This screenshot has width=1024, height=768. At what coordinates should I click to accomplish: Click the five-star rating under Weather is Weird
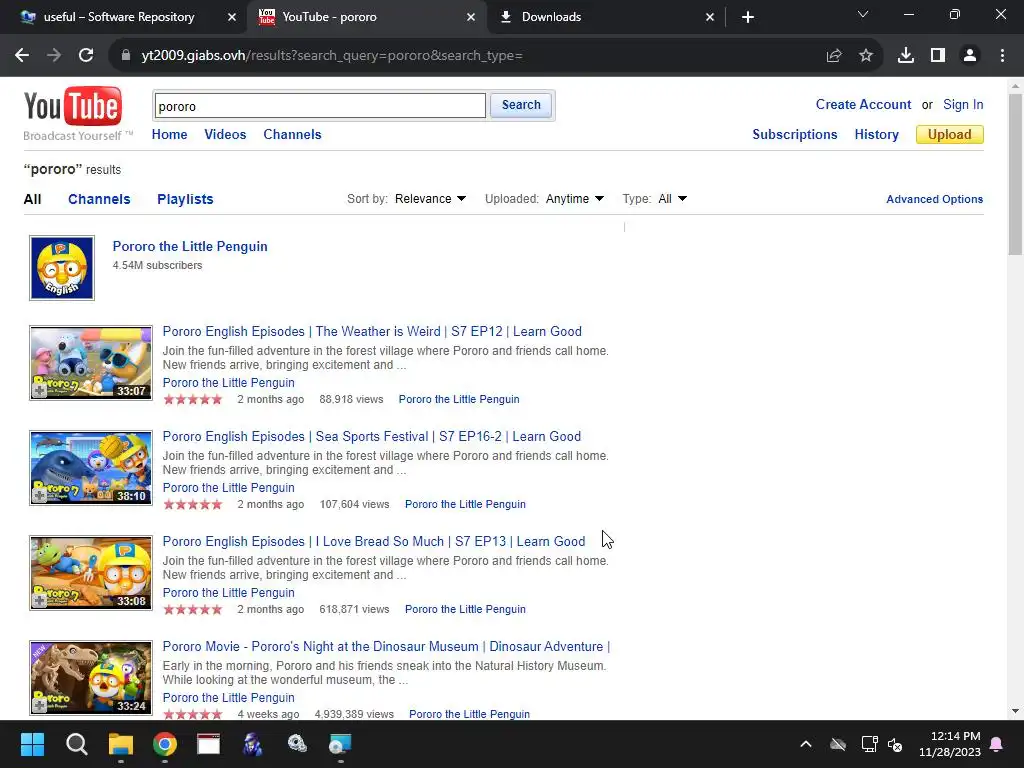(x=193, y=400)
